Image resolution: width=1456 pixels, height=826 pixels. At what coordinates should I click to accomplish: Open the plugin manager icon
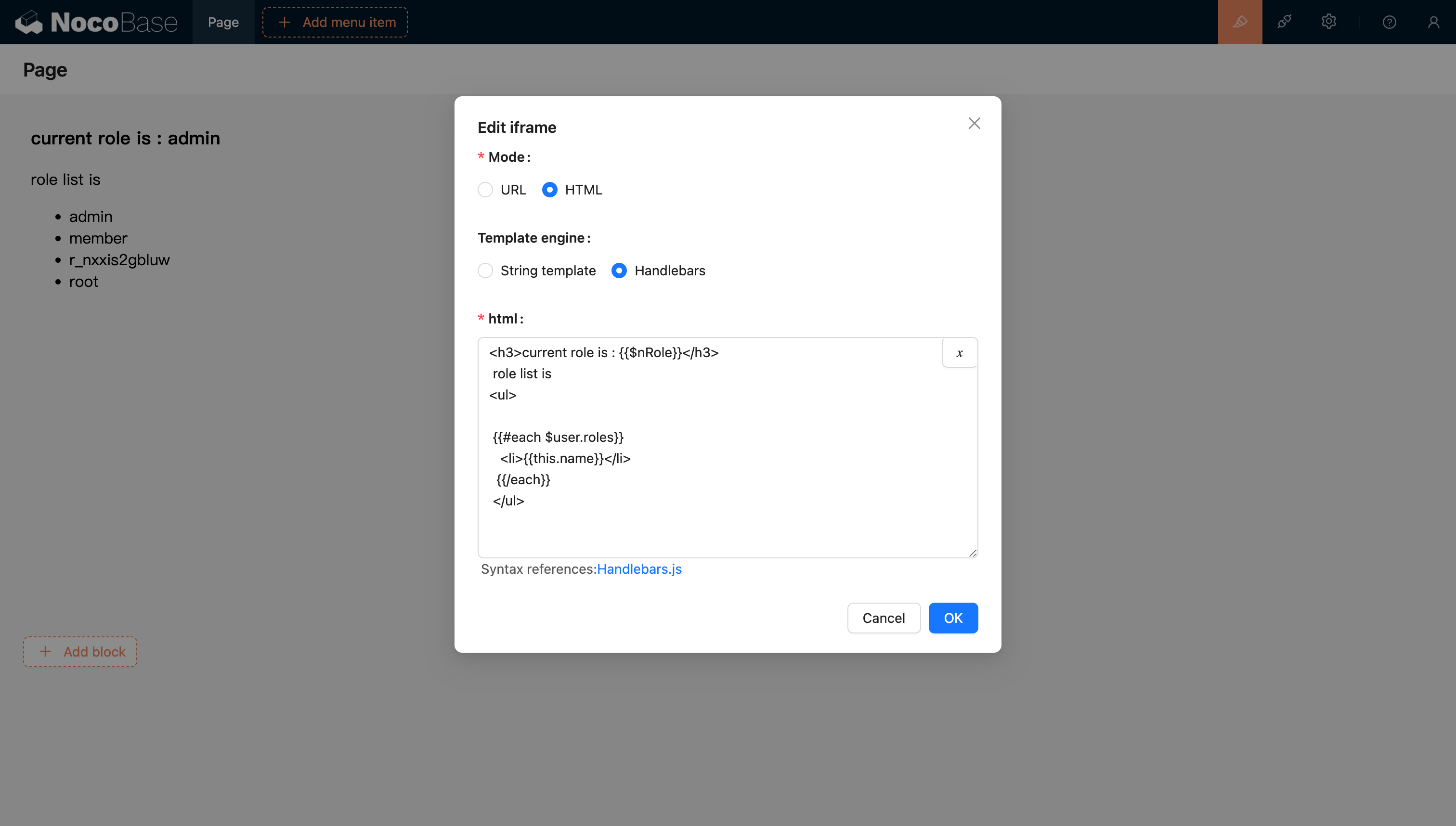pos(1284,22)
